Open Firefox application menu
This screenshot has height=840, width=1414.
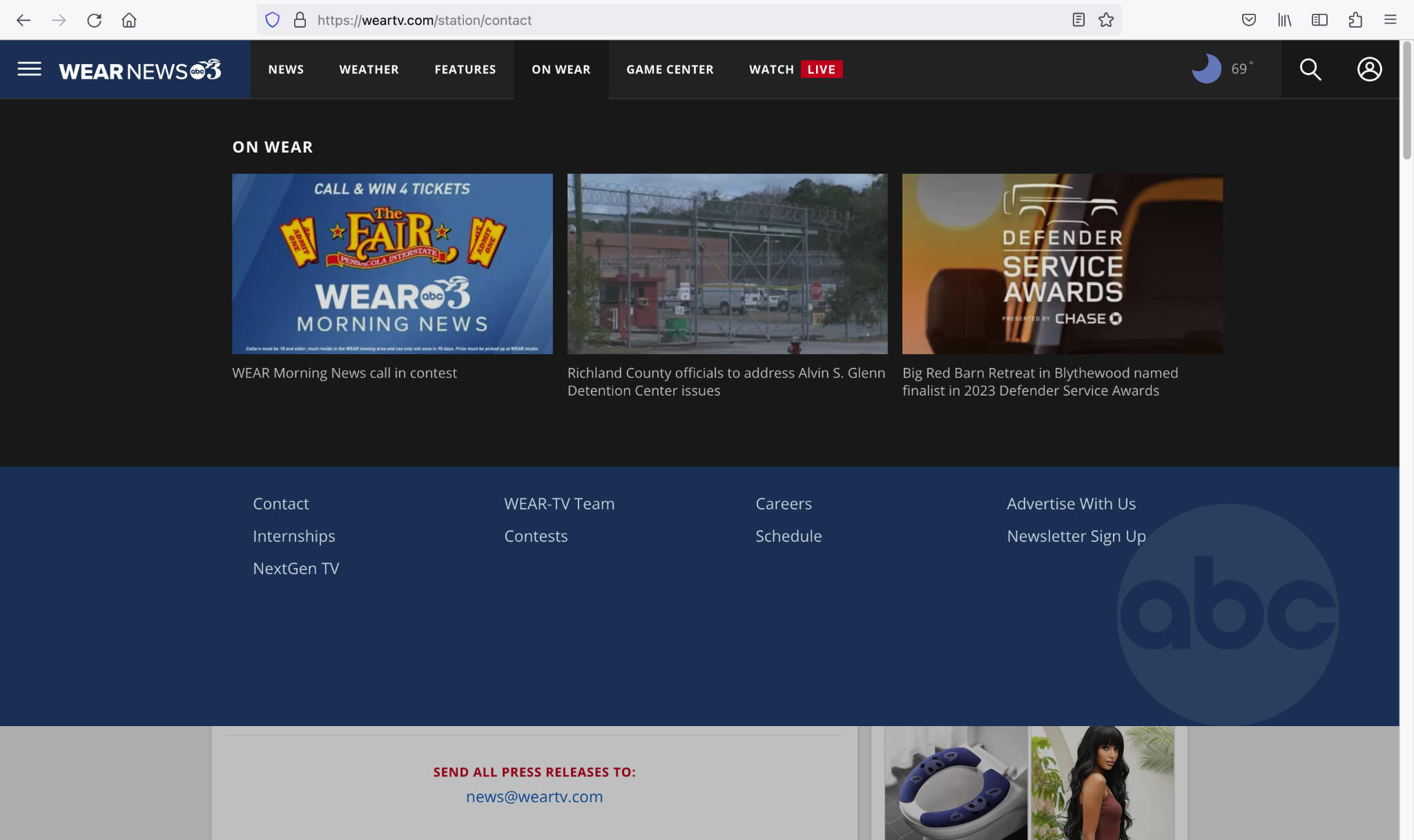click(x=1390, y=20)
